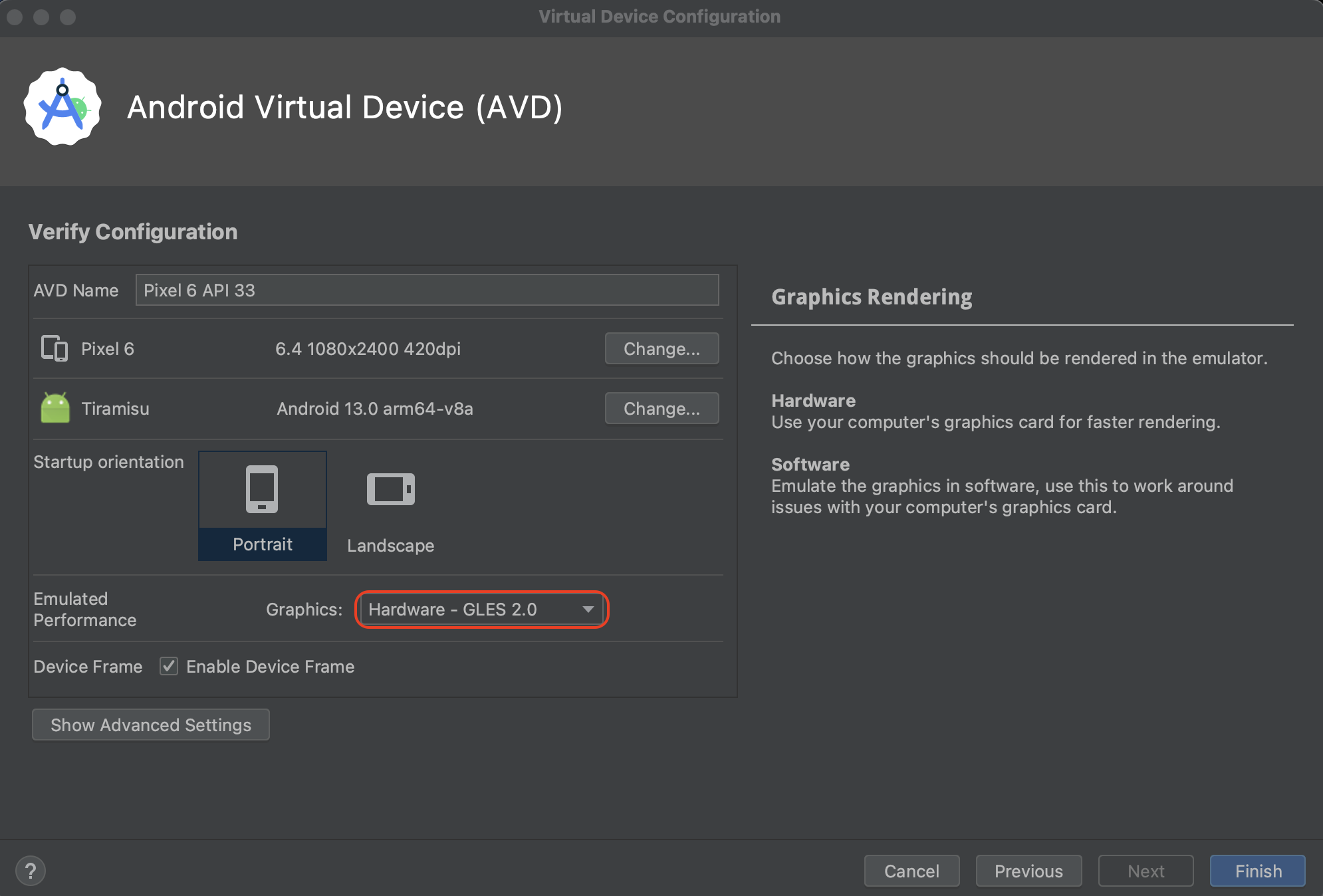Click the Android Studio logo icon
Screen dimensions: 1323x896
pos(62,106)
